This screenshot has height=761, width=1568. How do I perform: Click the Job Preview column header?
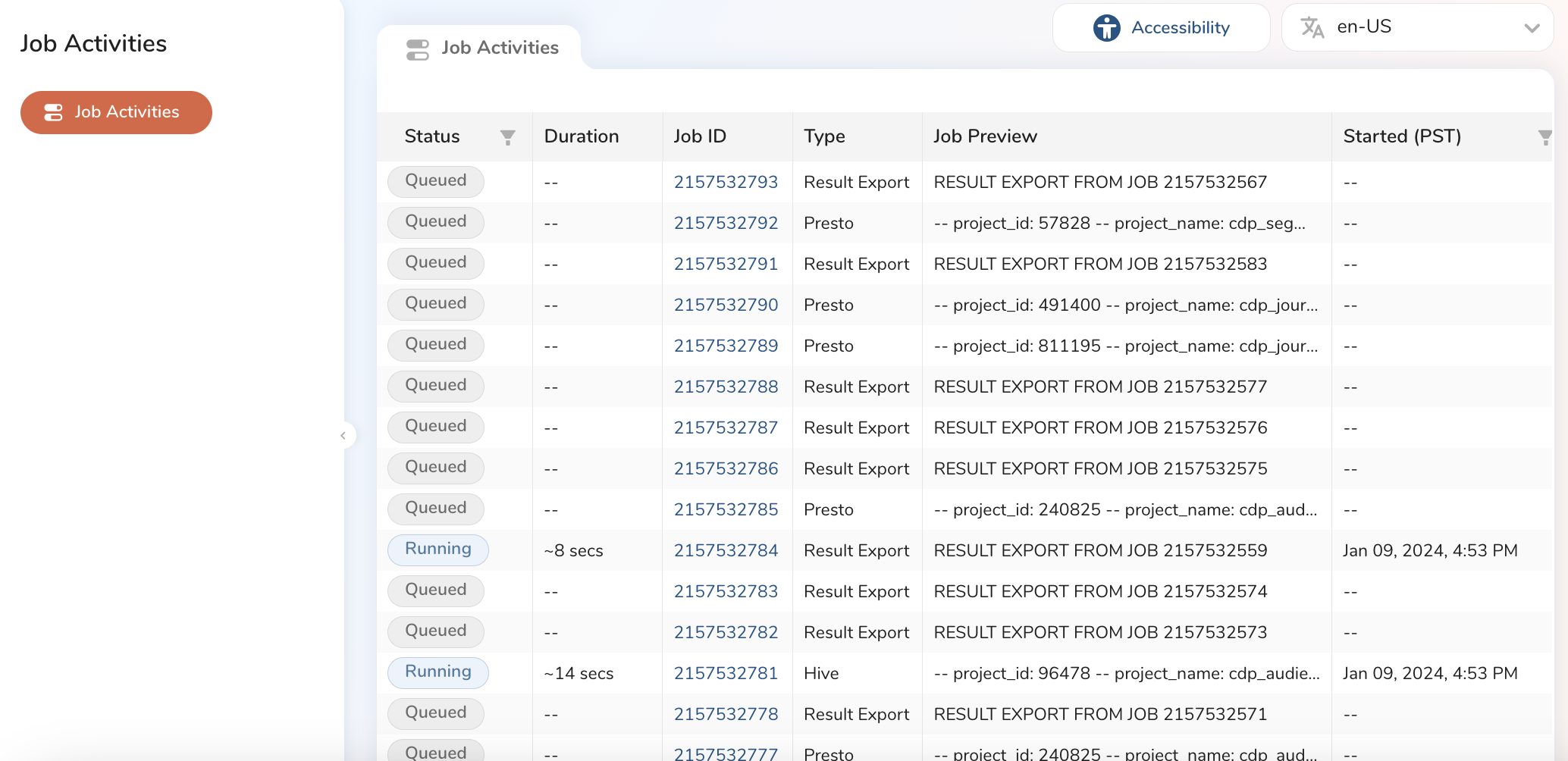985,136
